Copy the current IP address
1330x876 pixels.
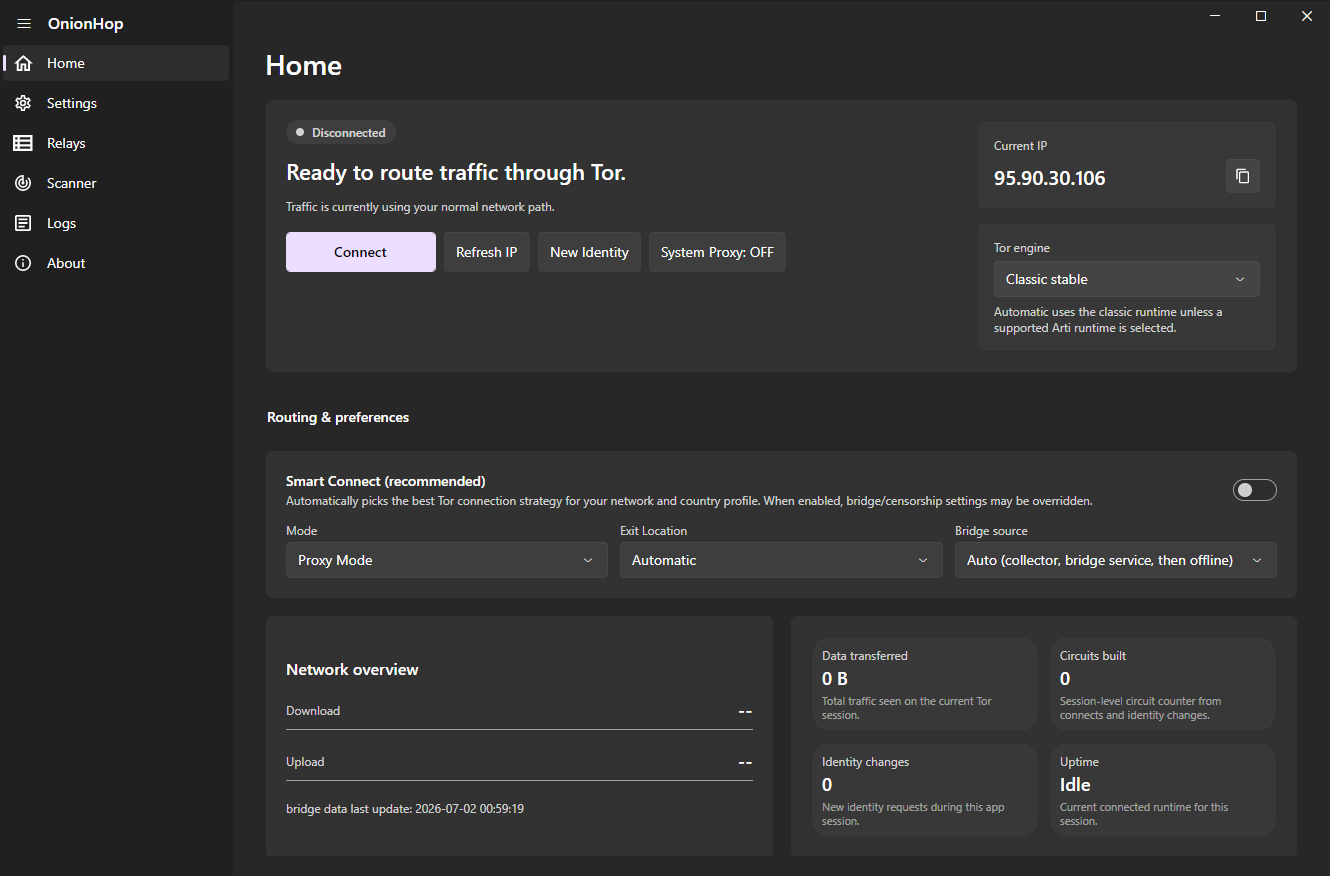[x=1243, y=176]
